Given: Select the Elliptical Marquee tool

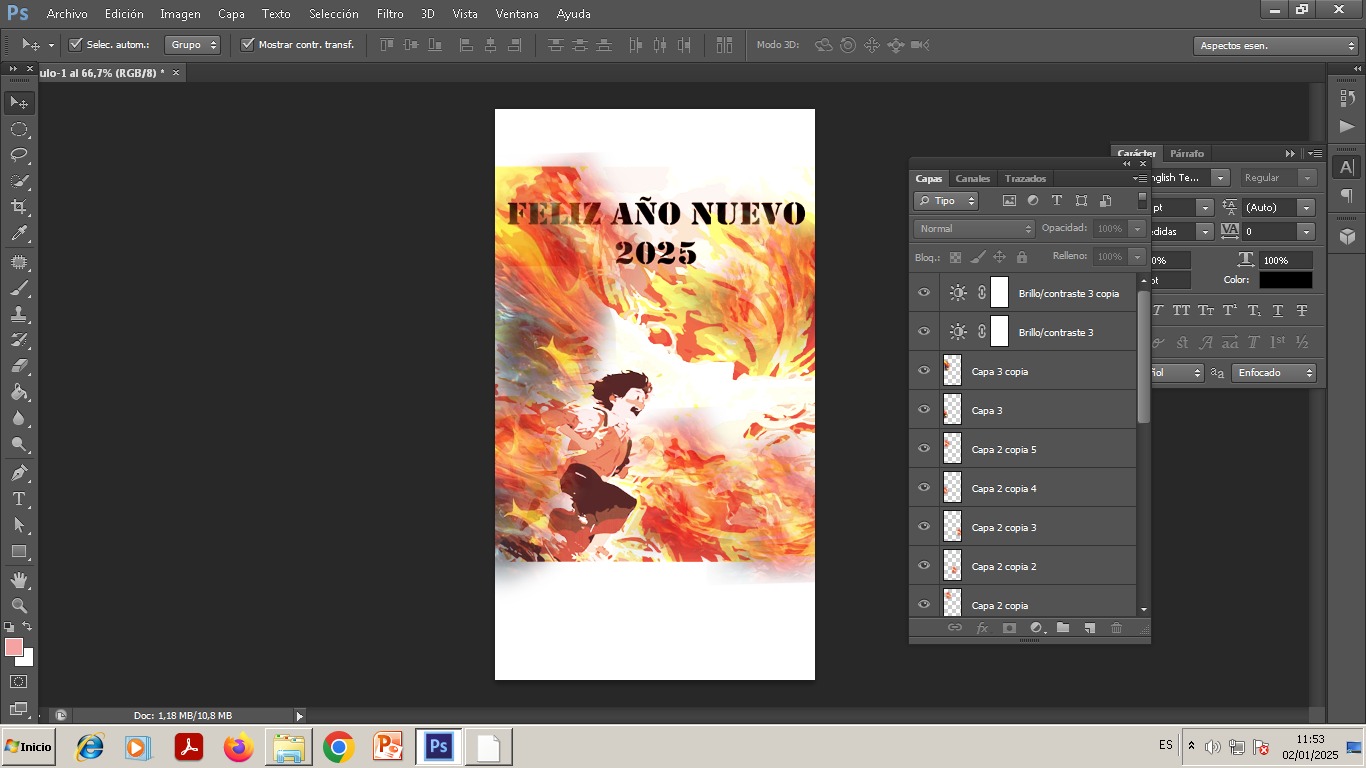Looking at the screenshot, I should coord(19,129).
